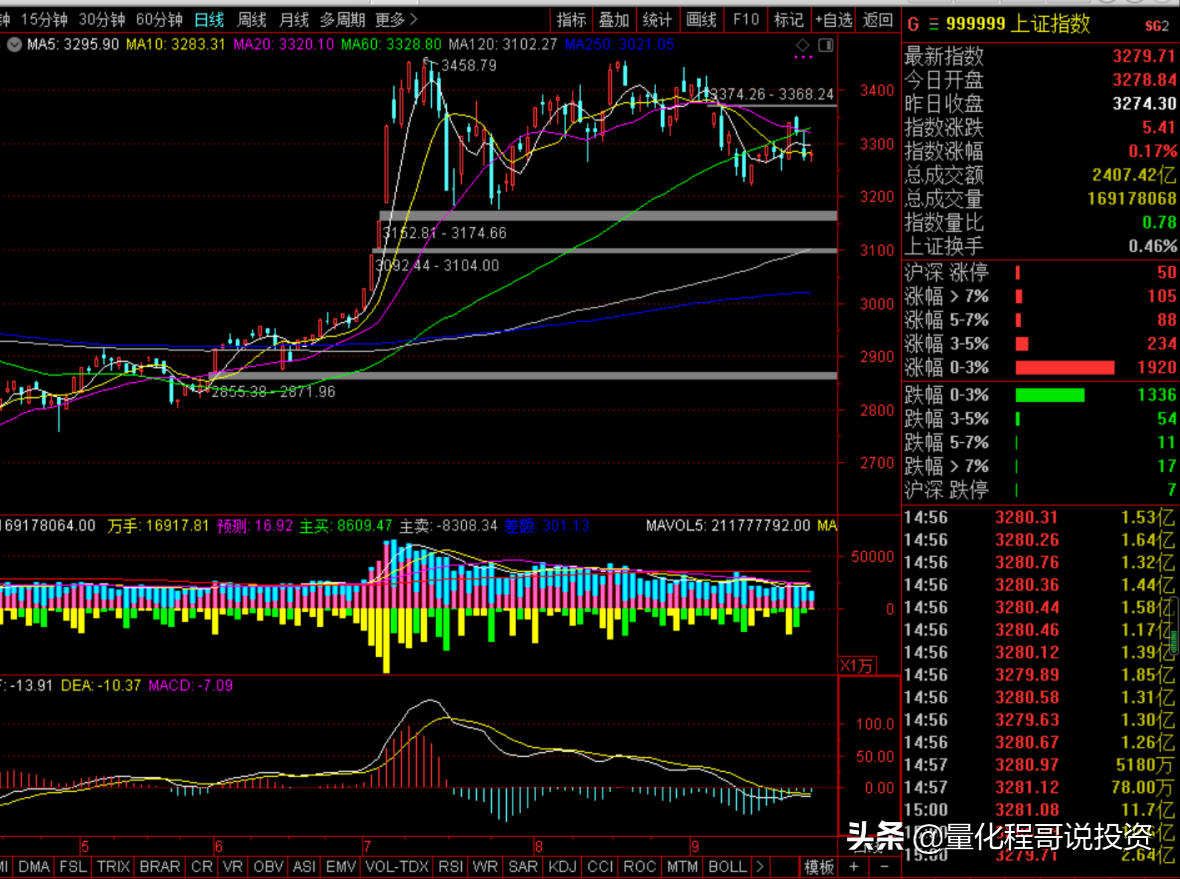The width and height of the screenshot is (1180, 879).
Task: Select the BRAR indicator tab
Action: pyautogui.click(x=160, y=867)
